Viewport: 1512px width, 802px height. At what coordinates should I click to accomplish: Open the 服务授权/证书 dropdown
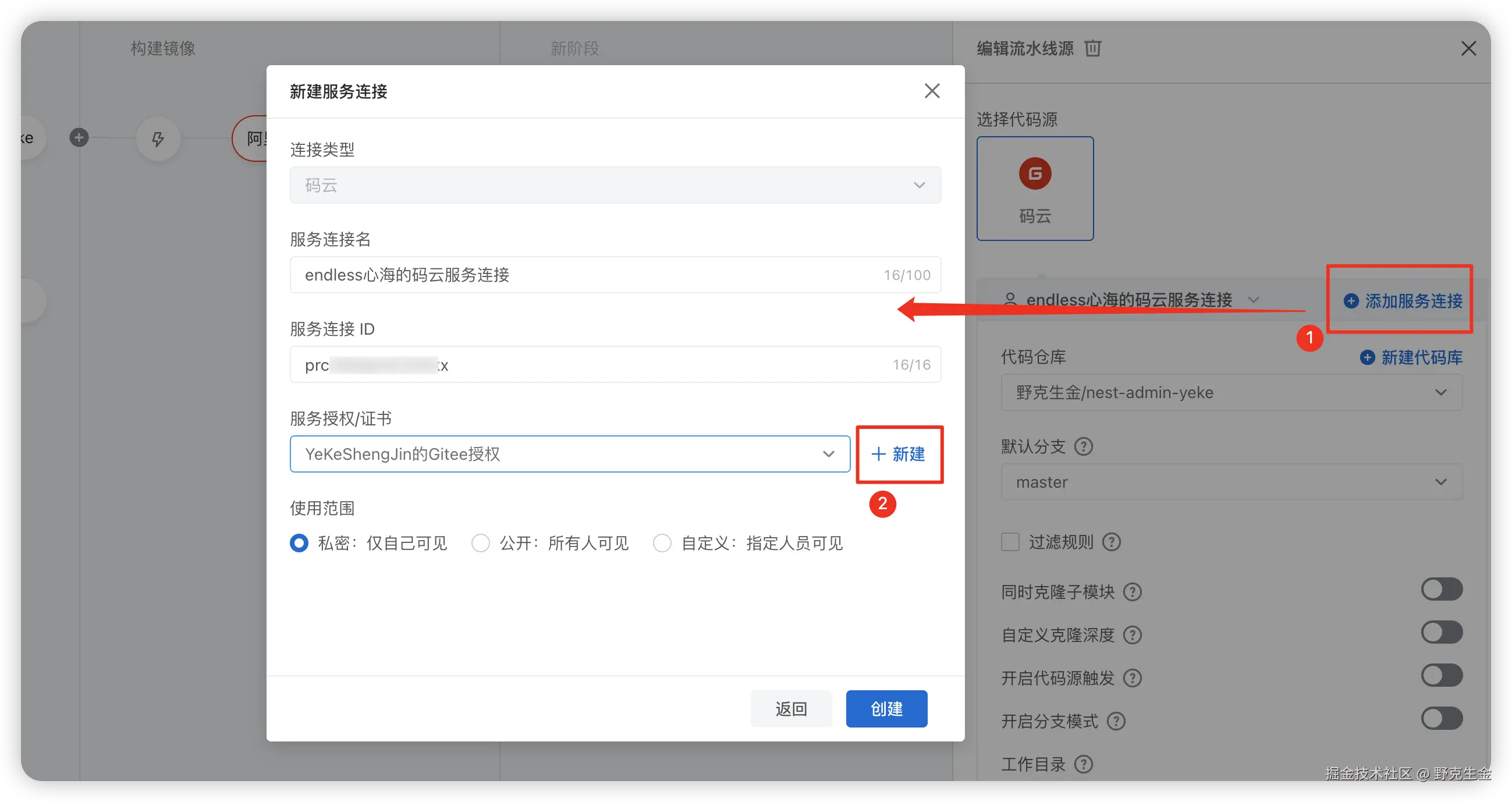click(x=569, y=454)
